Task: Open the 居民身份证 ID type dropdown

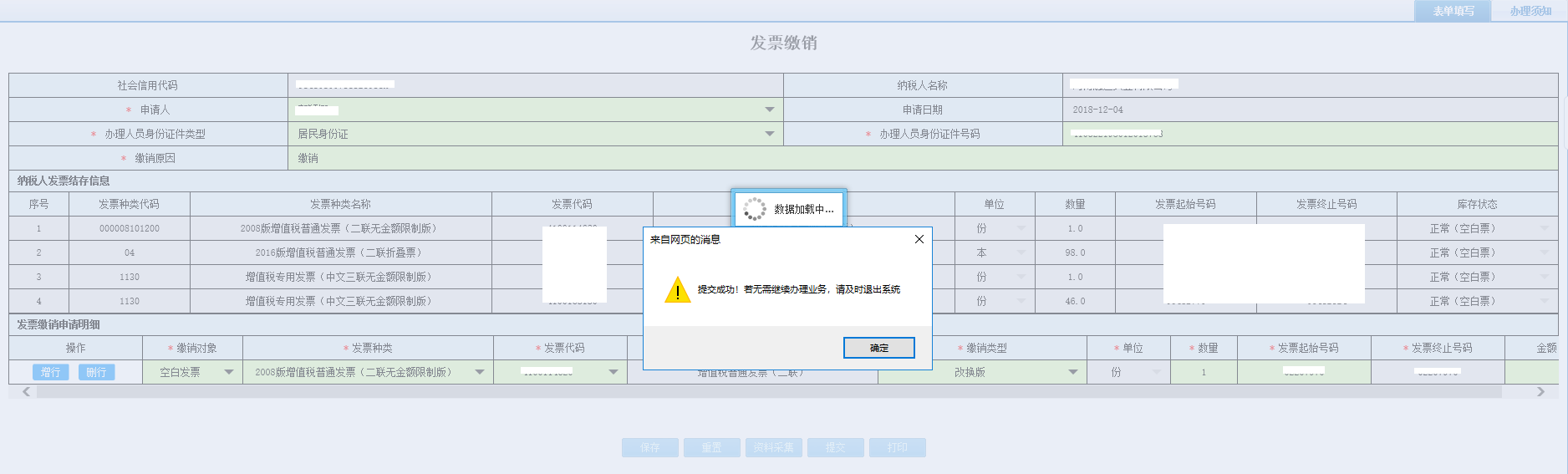Action: [769, 134]
